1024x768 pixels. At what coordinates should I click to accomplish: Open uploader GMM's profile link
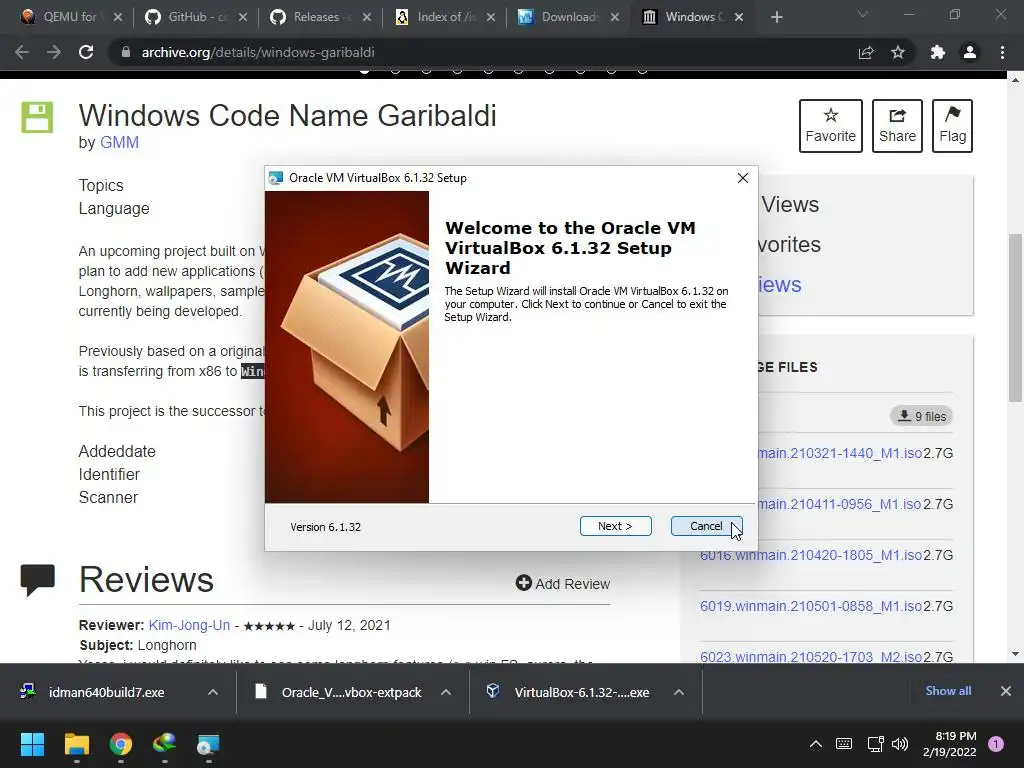click(x=119, y=142)
